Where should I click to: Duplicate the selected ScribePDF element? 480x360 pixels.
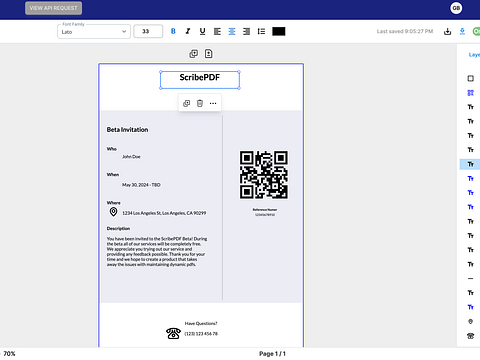tap(186, 103)
